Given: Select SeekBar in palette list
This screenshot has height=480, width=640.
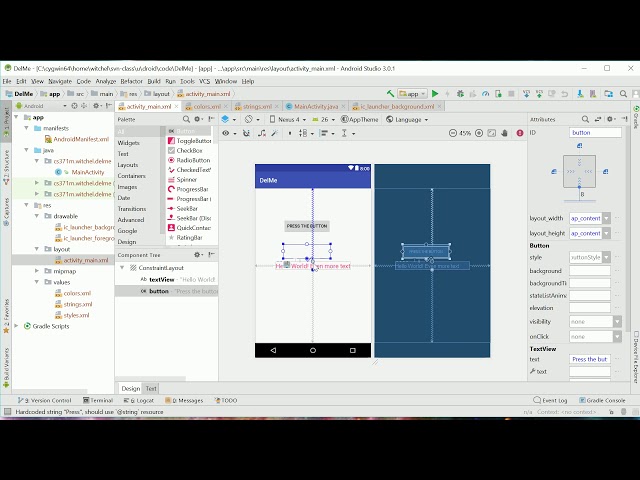Looking at the screenshot, I should tap(187, 209).
